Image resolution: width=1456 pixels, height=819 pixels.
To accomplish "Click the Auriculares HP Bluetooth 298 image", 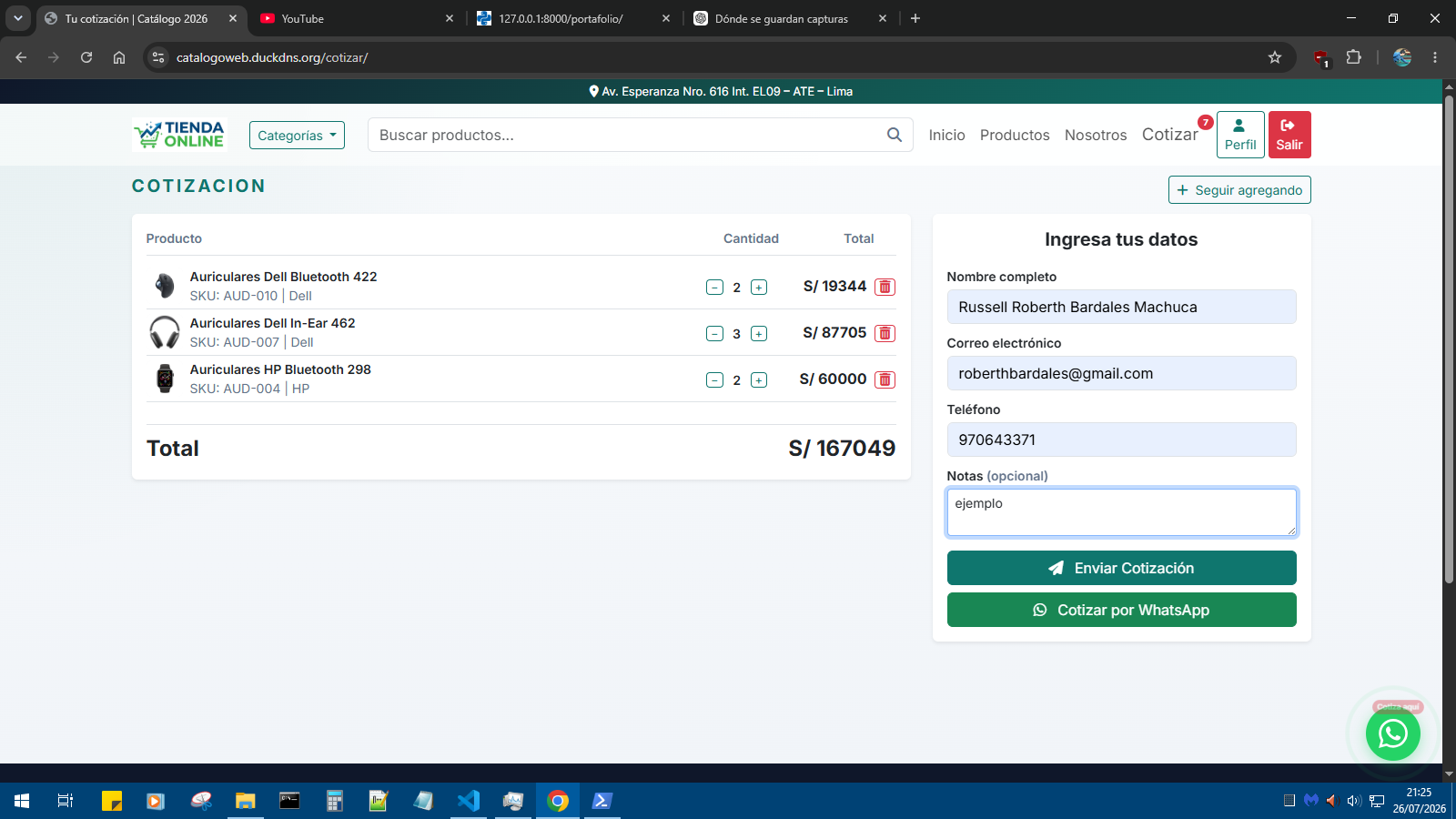I will pos(165,379).
